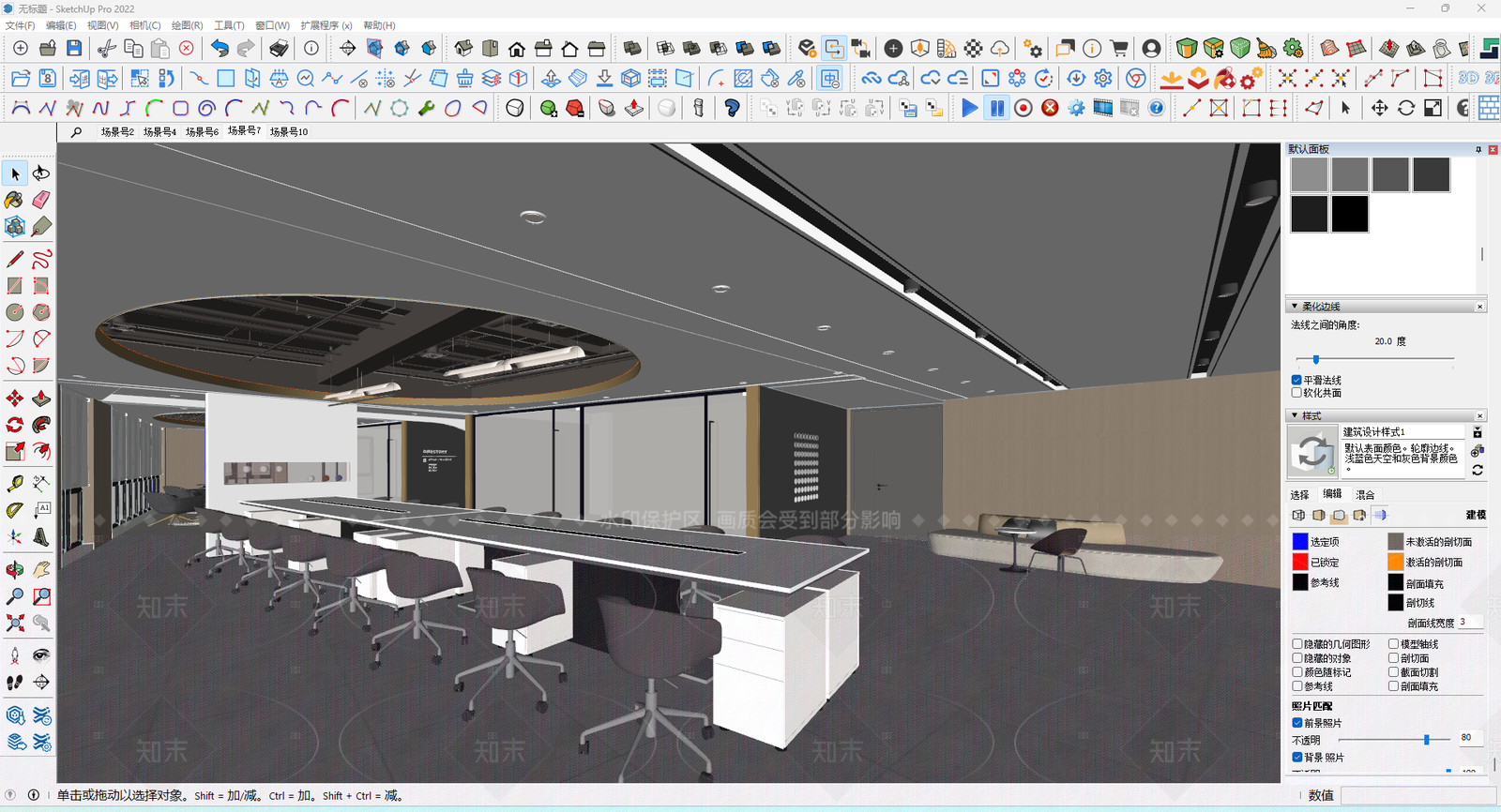Collapse the 柔化边线 panel
The height and width of the screenshot is (812, 1501).
coord(1295,307)
